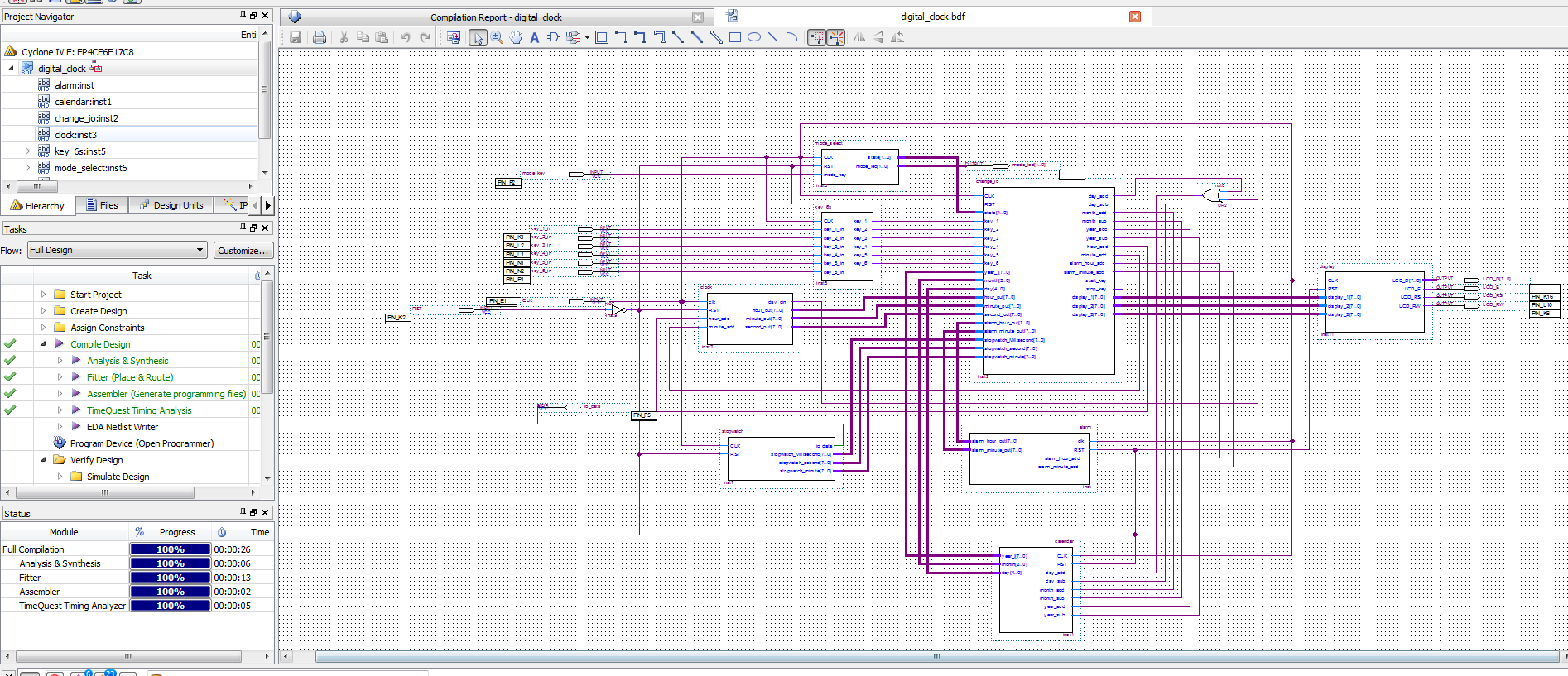Select calendar:inst1 in the hierarchy
The image size is (1568, 676).
pyautogui.click(x=83, y=102)
